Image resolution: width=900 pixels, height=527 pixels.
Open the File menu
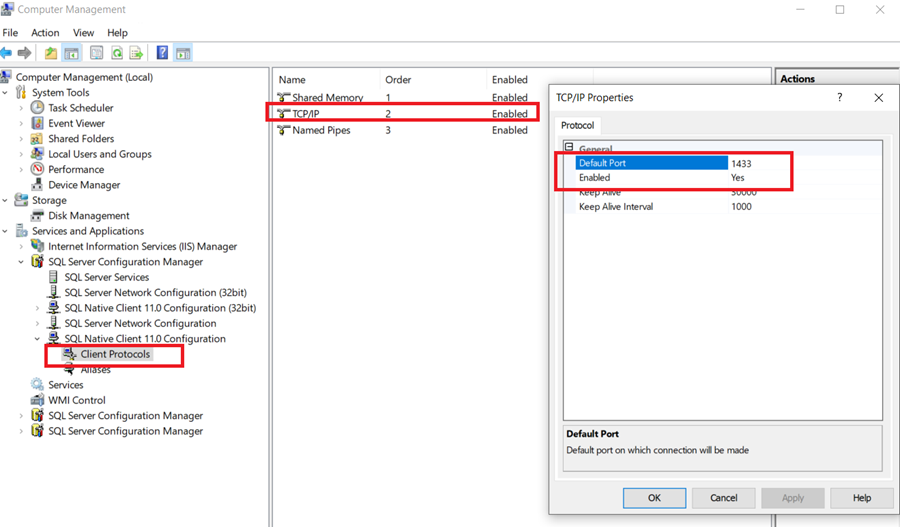[10, 33]
